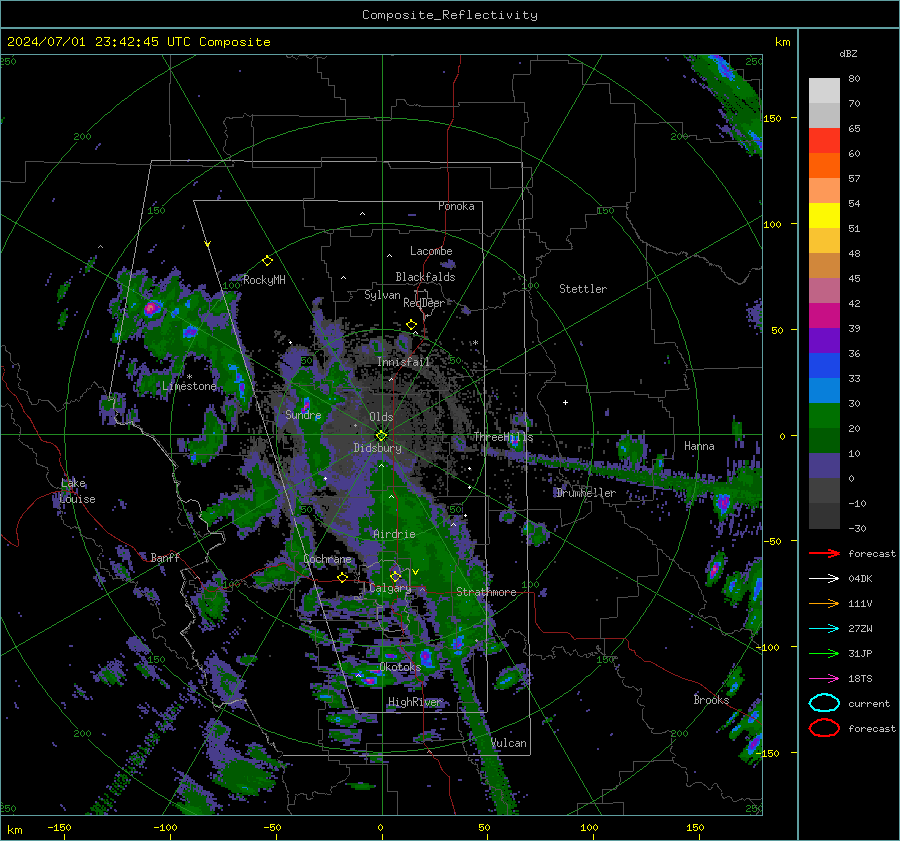The image size is (900, 841).
Task: Click the Innisfail city label
Action: [x=403, y=362]
